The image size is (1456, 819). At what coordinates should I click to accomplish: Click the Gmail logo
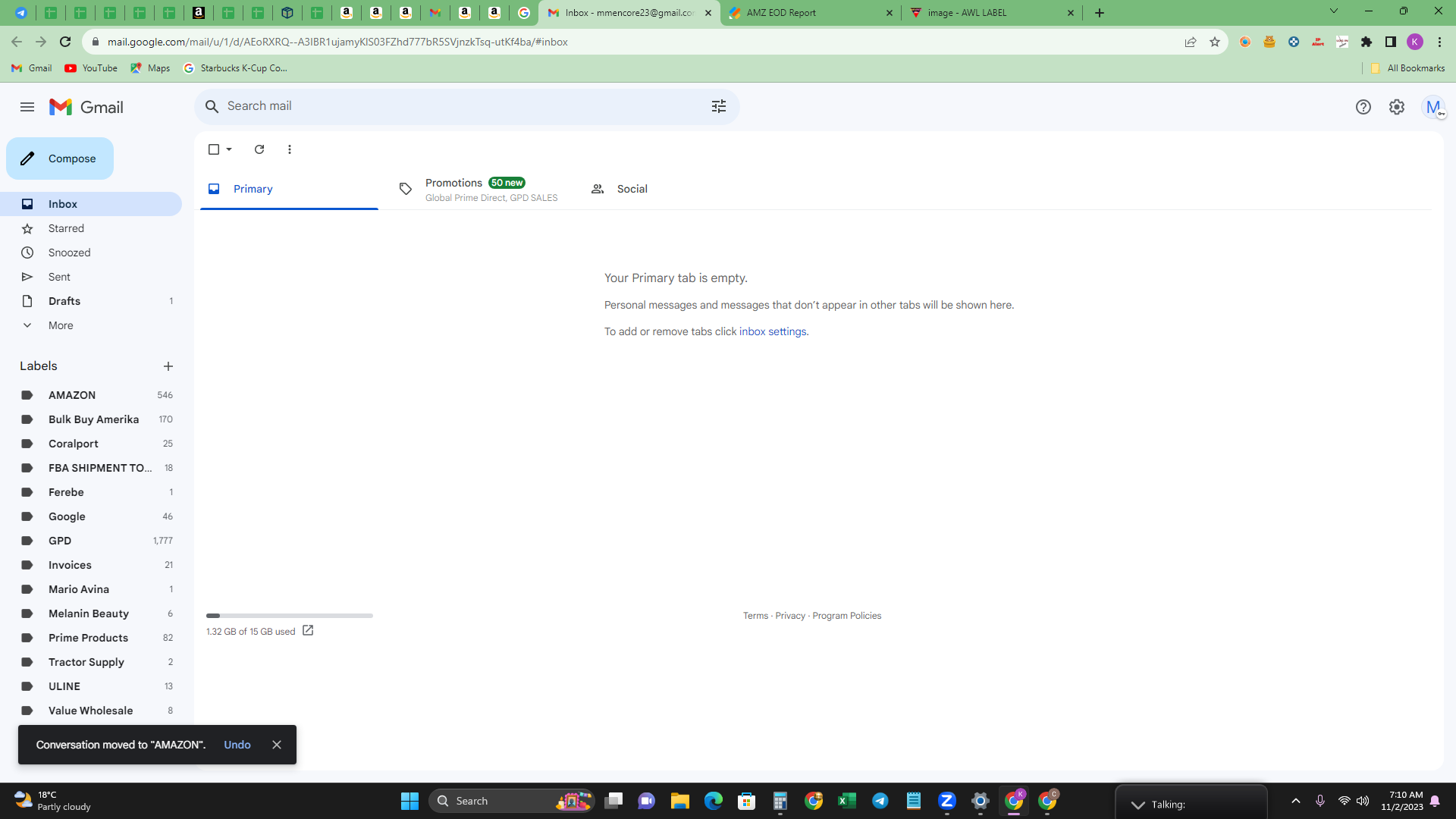click(x=86, y=107)
